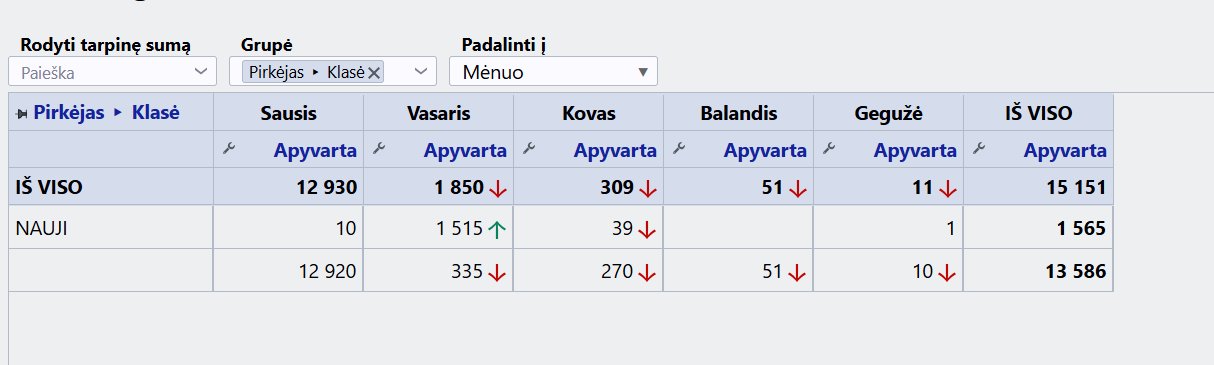Click the wrench icon under Vasaris column
Image resolution: width=1214 pixels, height=365 pixels.
(379, 149)
